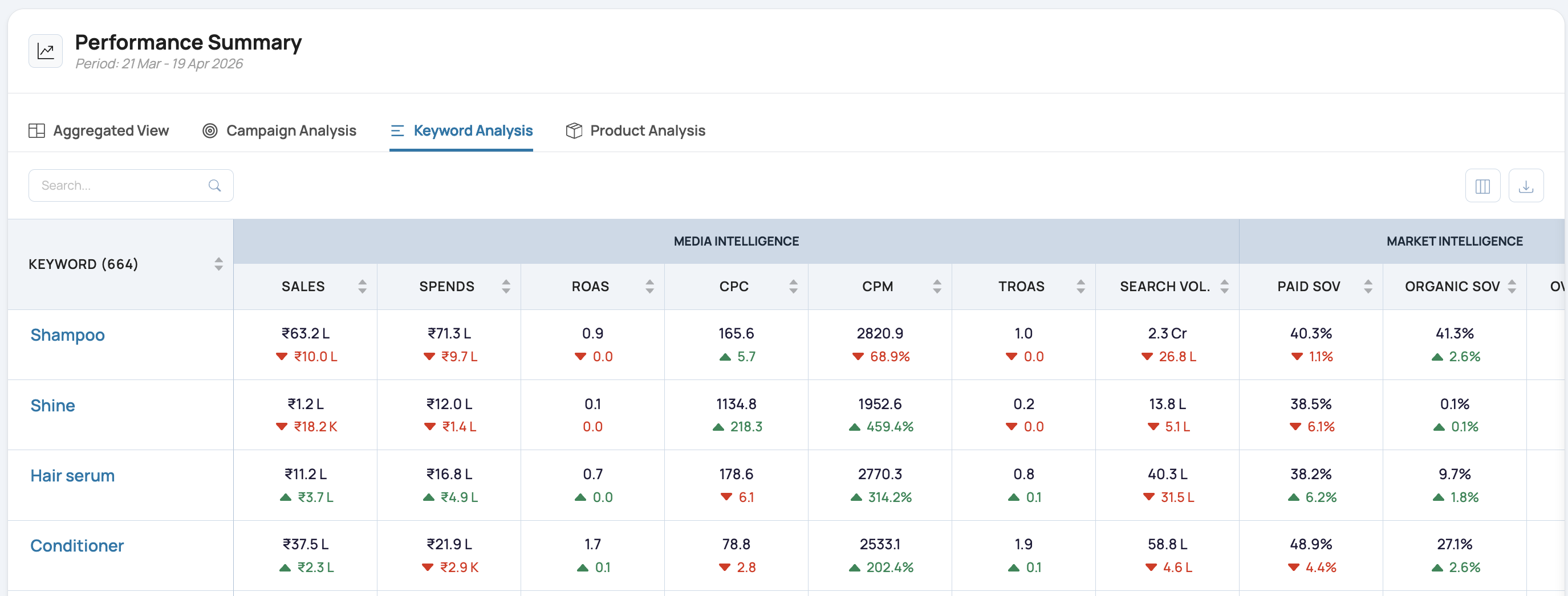The image size is (1568, 596).
Task: Click the search magnifier icon
Action: [x=214, y=186]
